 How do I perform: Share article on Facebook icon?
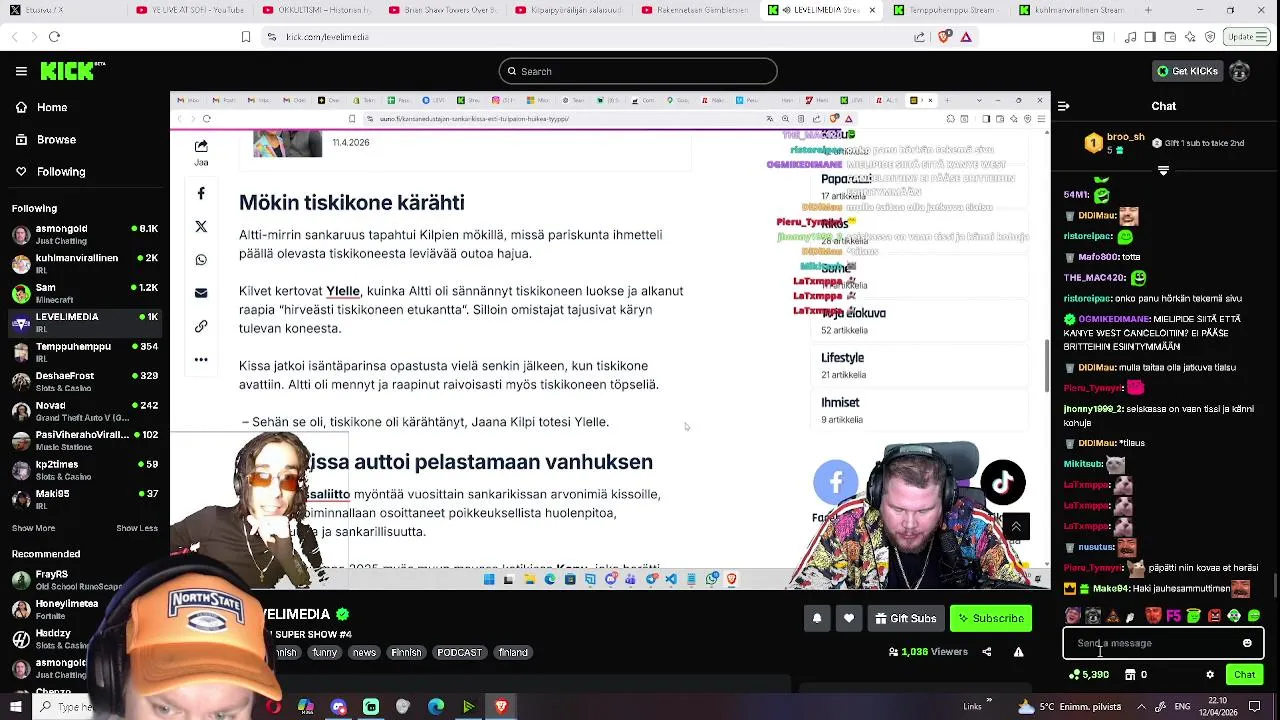click(x=201, y=193)
